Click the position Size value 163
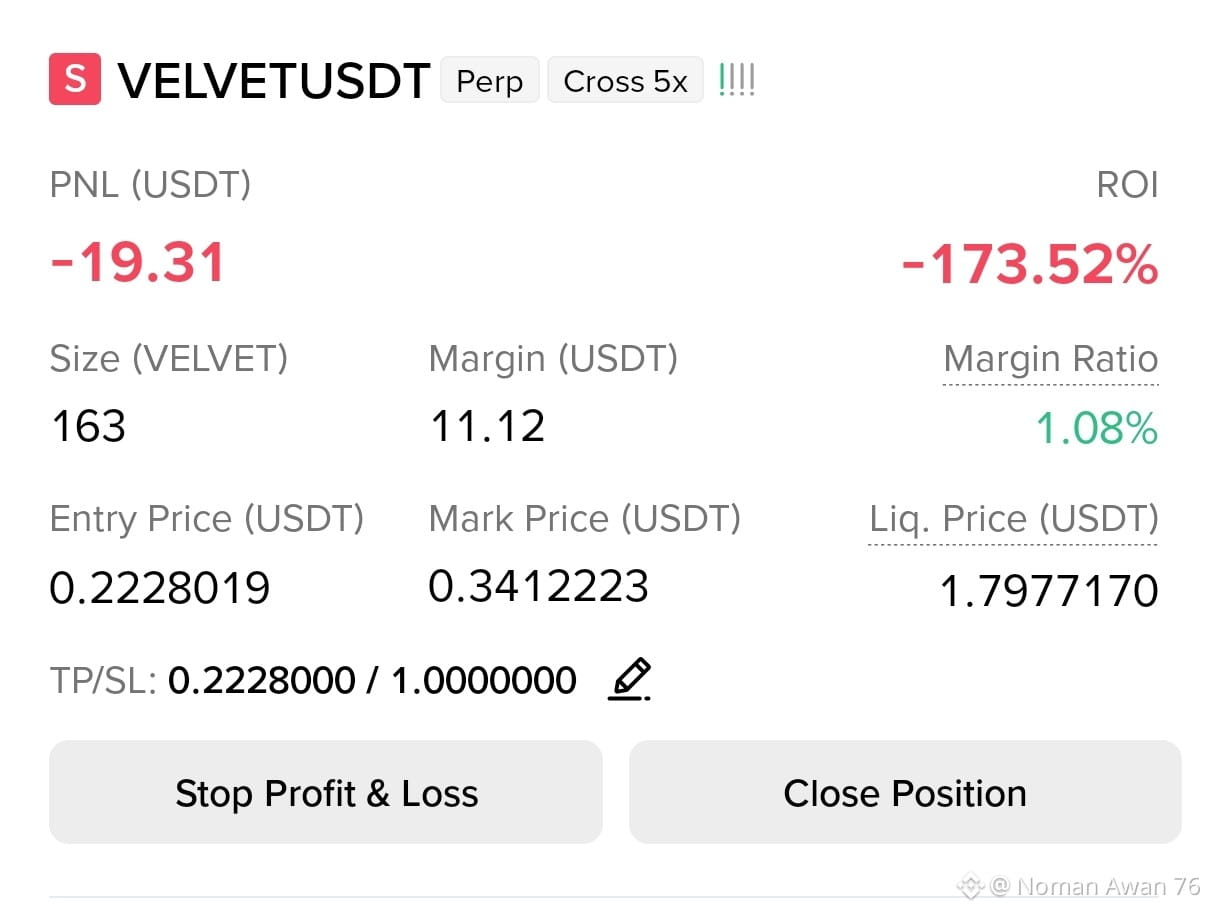 click(x=88, y=427)
